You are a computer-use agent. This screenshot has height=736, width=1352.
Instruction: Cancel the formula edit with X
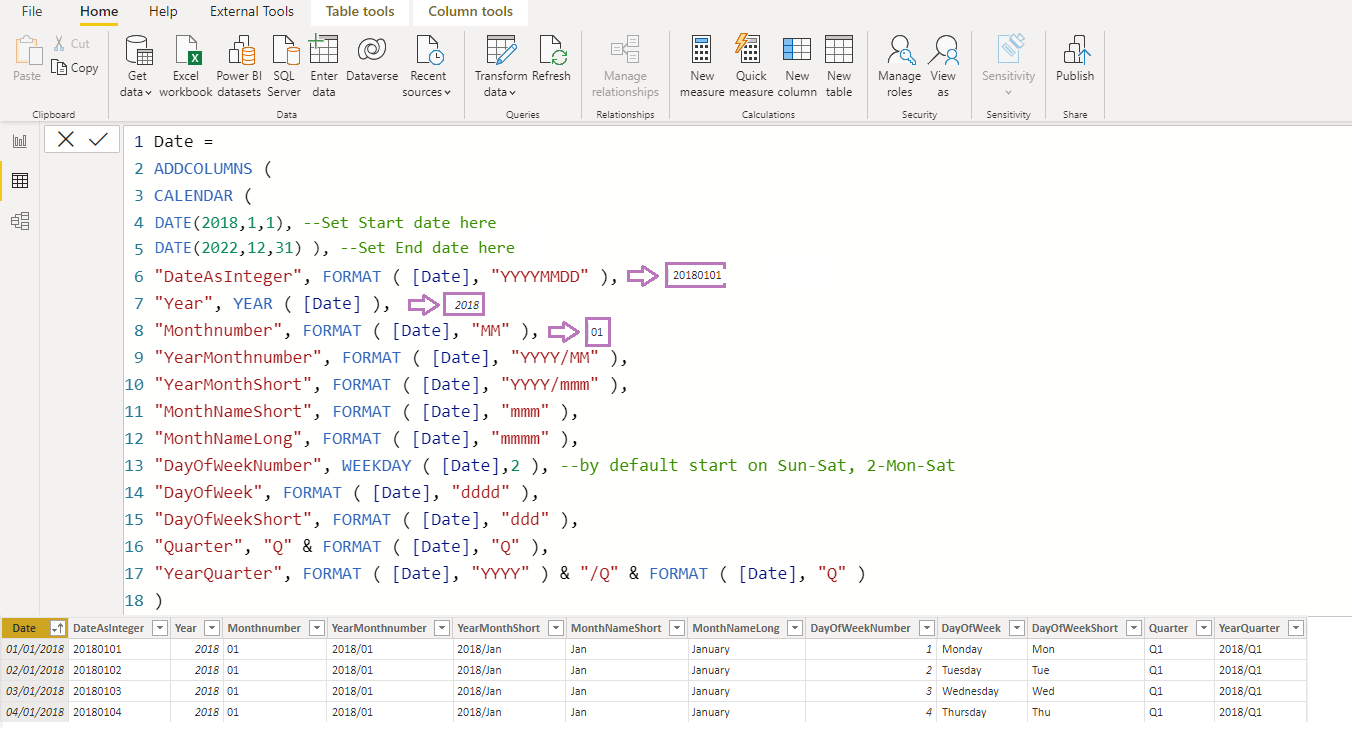pyautogui.click(x=66, y=140)
